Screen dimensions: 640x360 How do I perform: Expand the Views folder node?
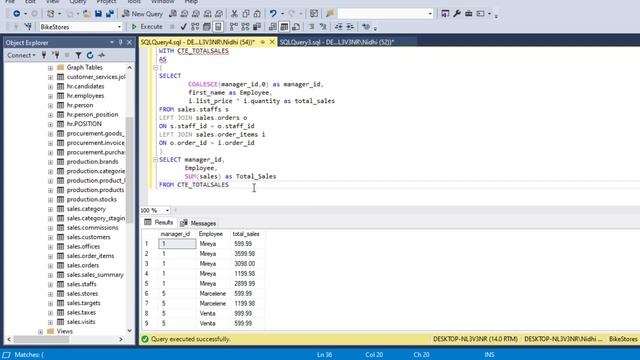pyautogui.click(x=40, y=332)
